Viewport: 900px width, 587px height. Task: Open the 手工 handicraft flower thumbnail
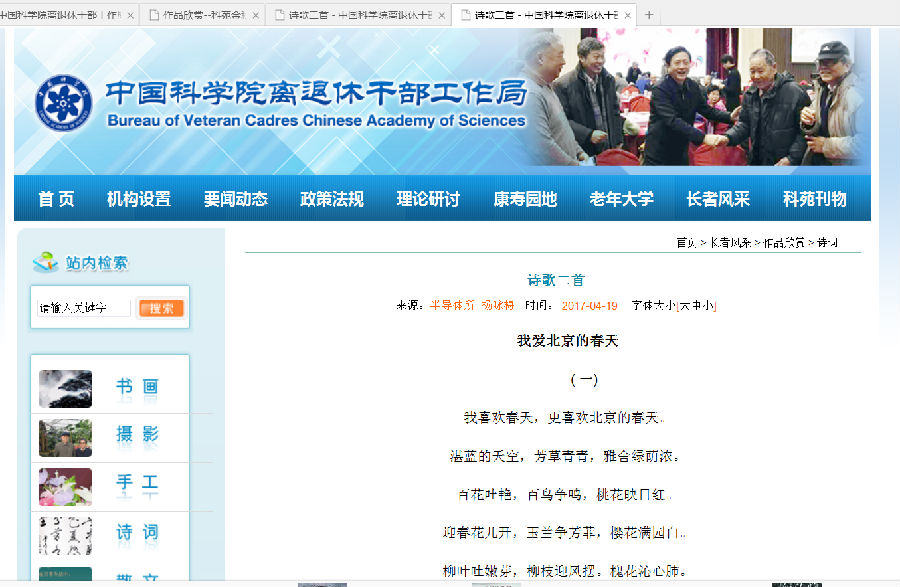pos(65,487)
